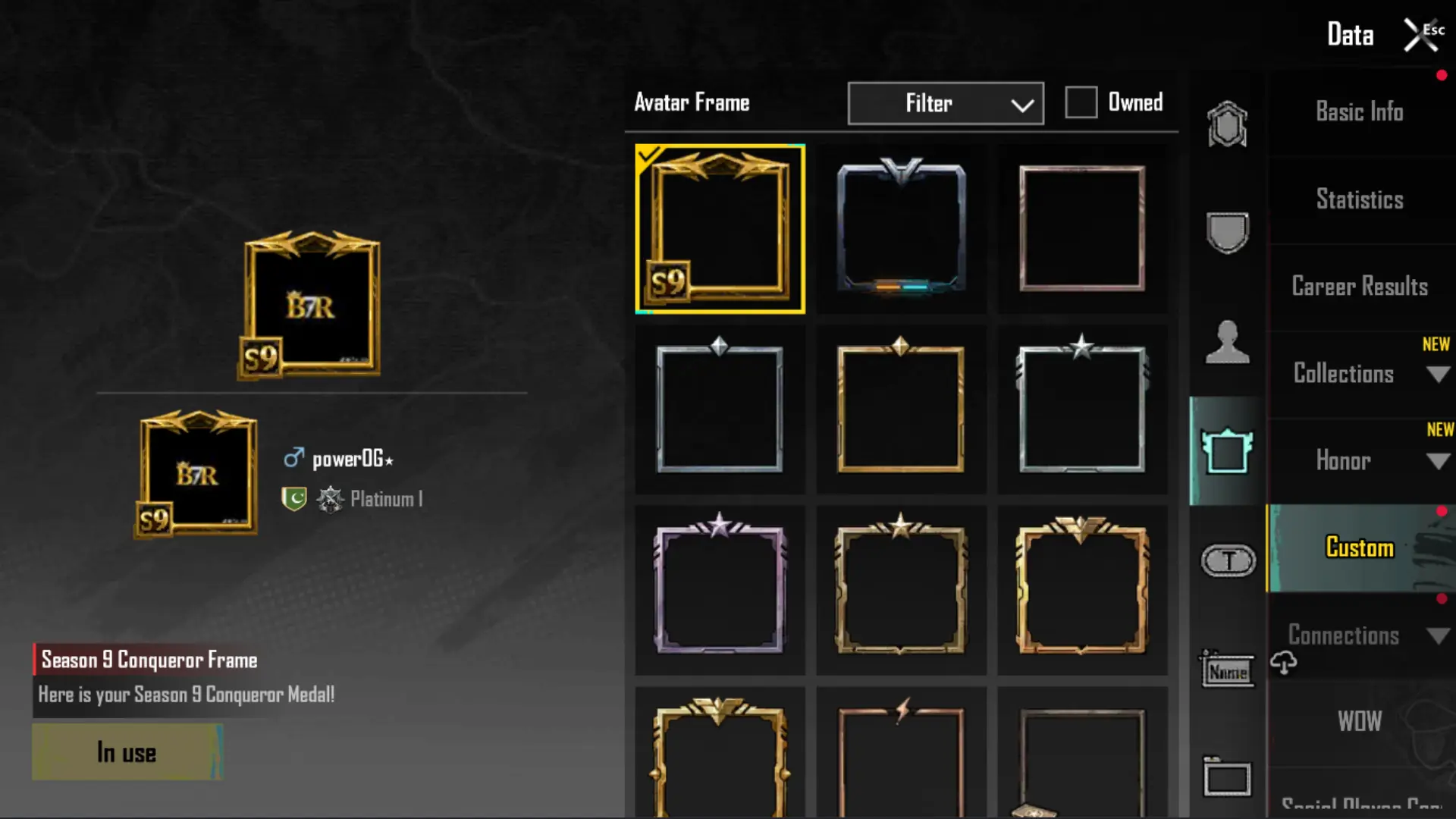Select the shield emblem icon in sidebar

point(1227,232)
